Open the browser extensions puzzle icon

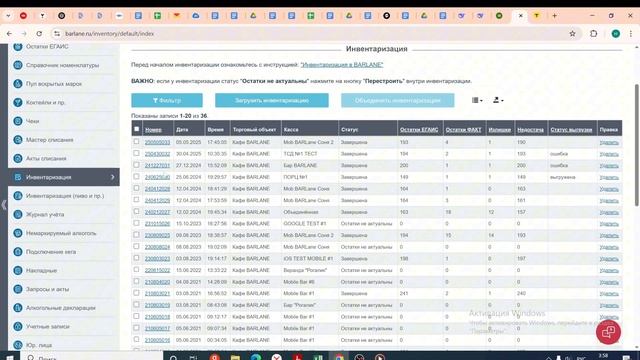[x=593, y=34]
